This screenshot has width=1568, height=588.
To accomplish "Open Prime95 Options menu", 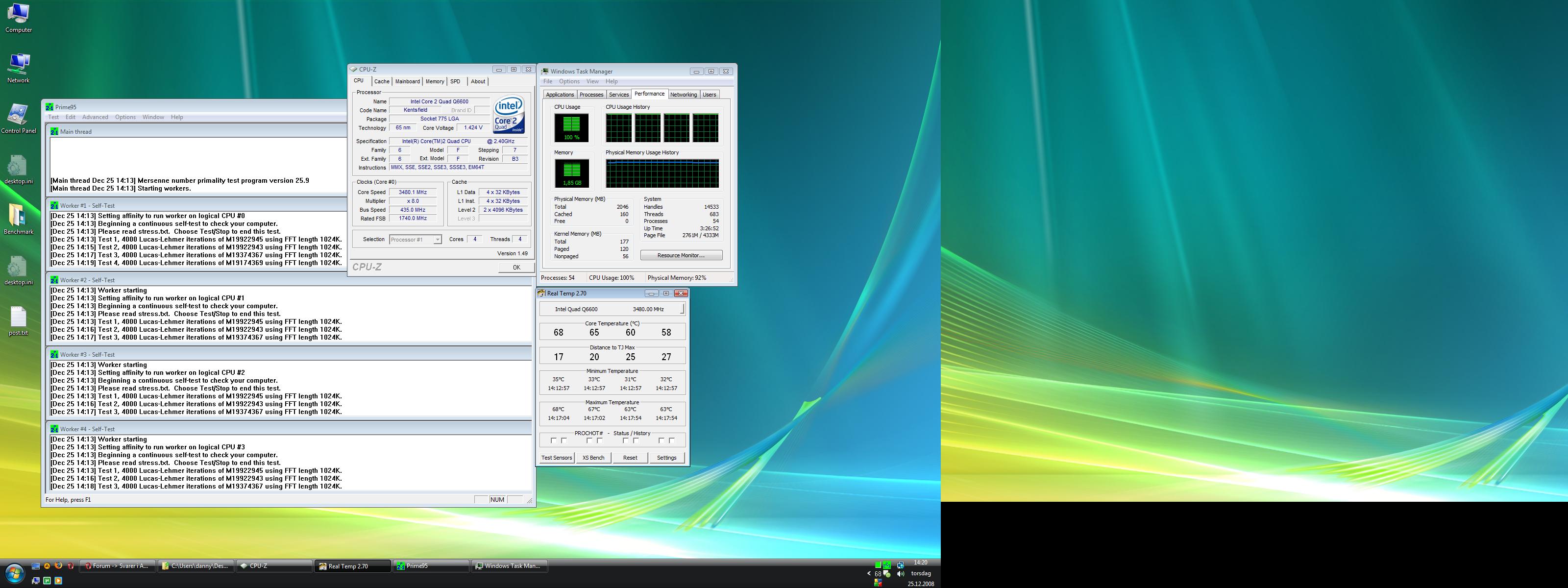I will [125, 117].
